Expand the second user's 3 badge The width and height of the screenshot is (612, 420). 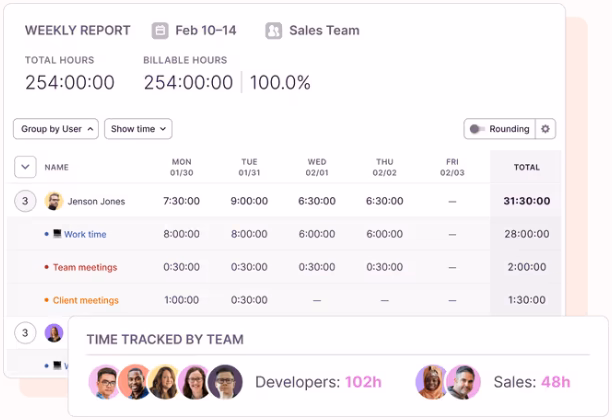(x=25, y=332)
